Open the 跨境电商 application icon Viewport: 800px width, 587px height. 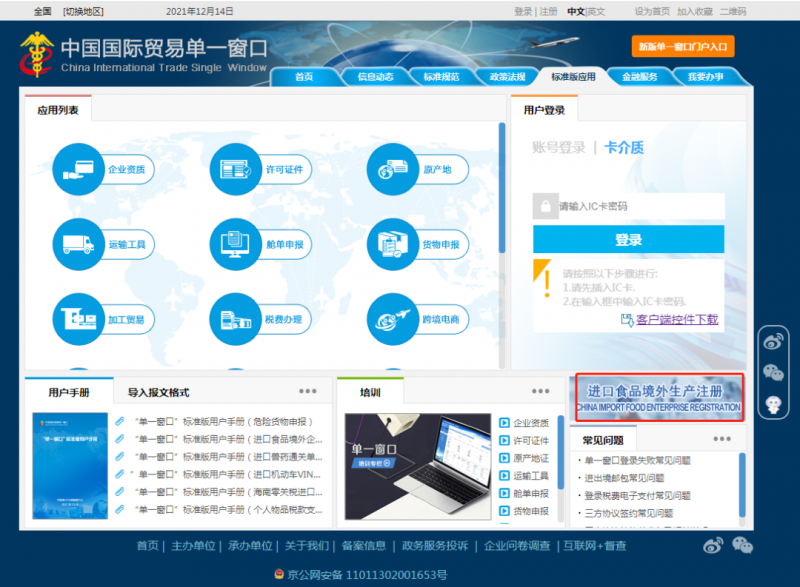tap(393, 319)
